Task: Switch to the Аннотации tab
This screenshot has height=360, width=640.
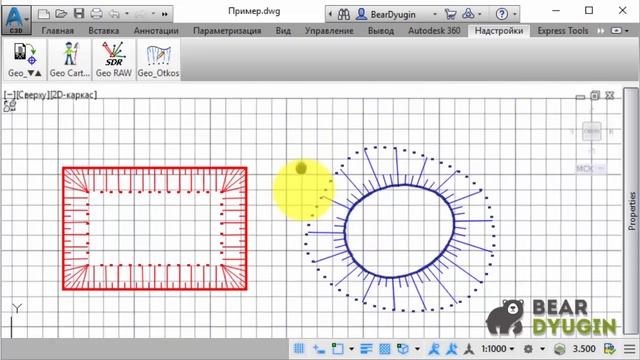Action: [156, 31]
